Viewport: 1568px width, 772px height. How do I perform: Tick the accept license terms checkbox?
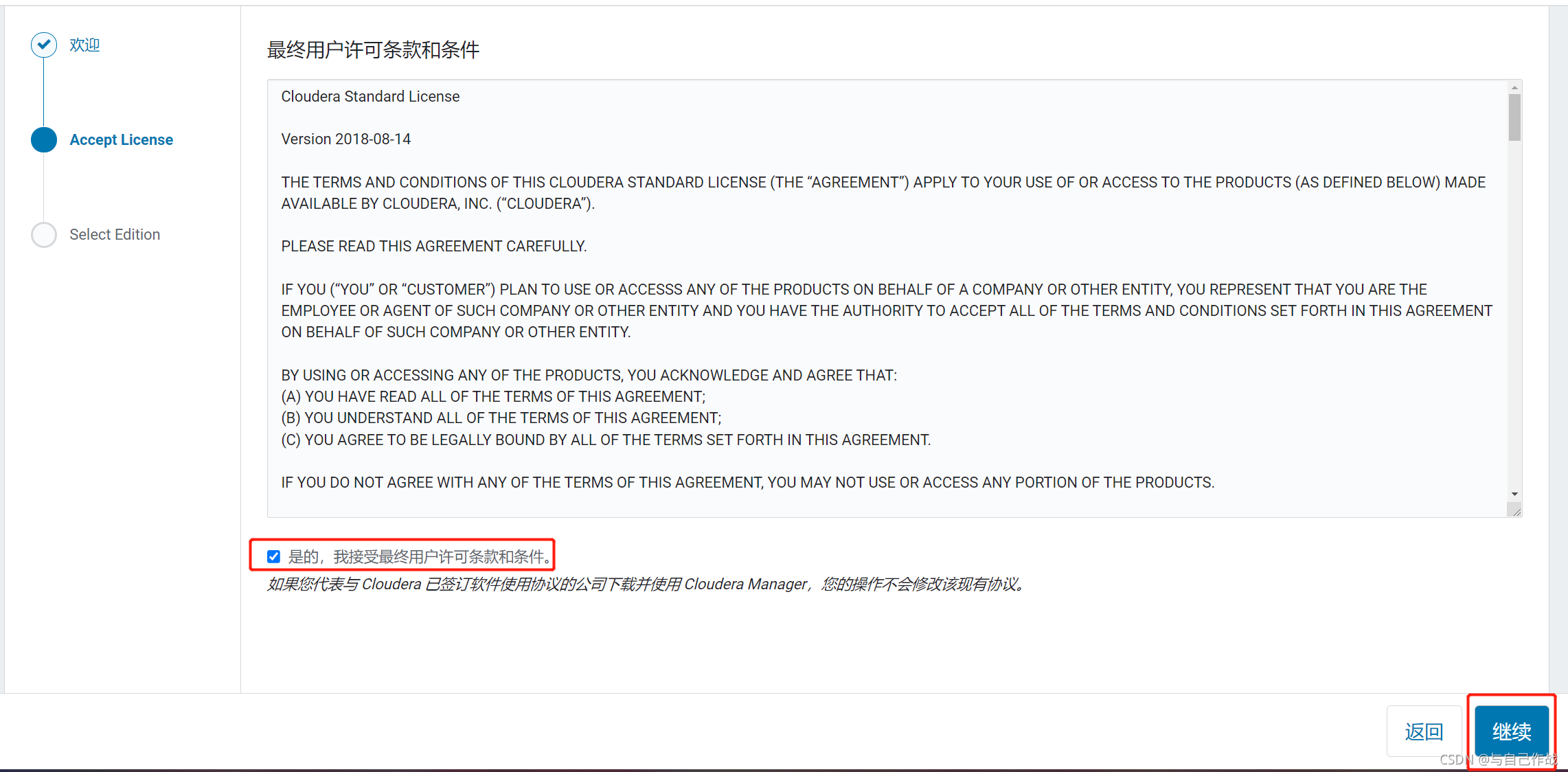click(x=273, y=556)
